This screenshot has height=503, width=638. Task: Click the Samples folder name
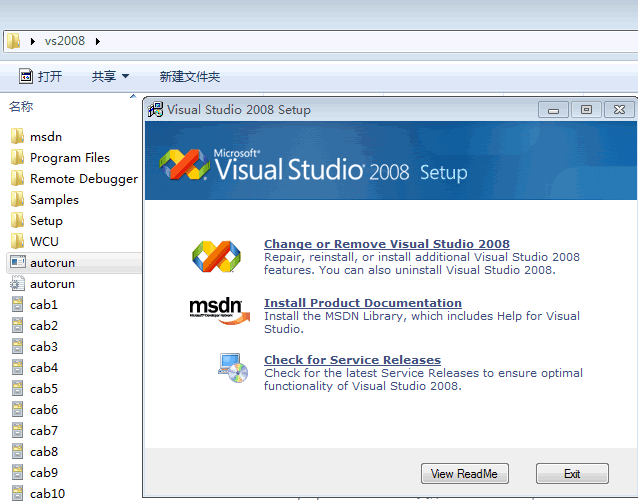[54, 200]
